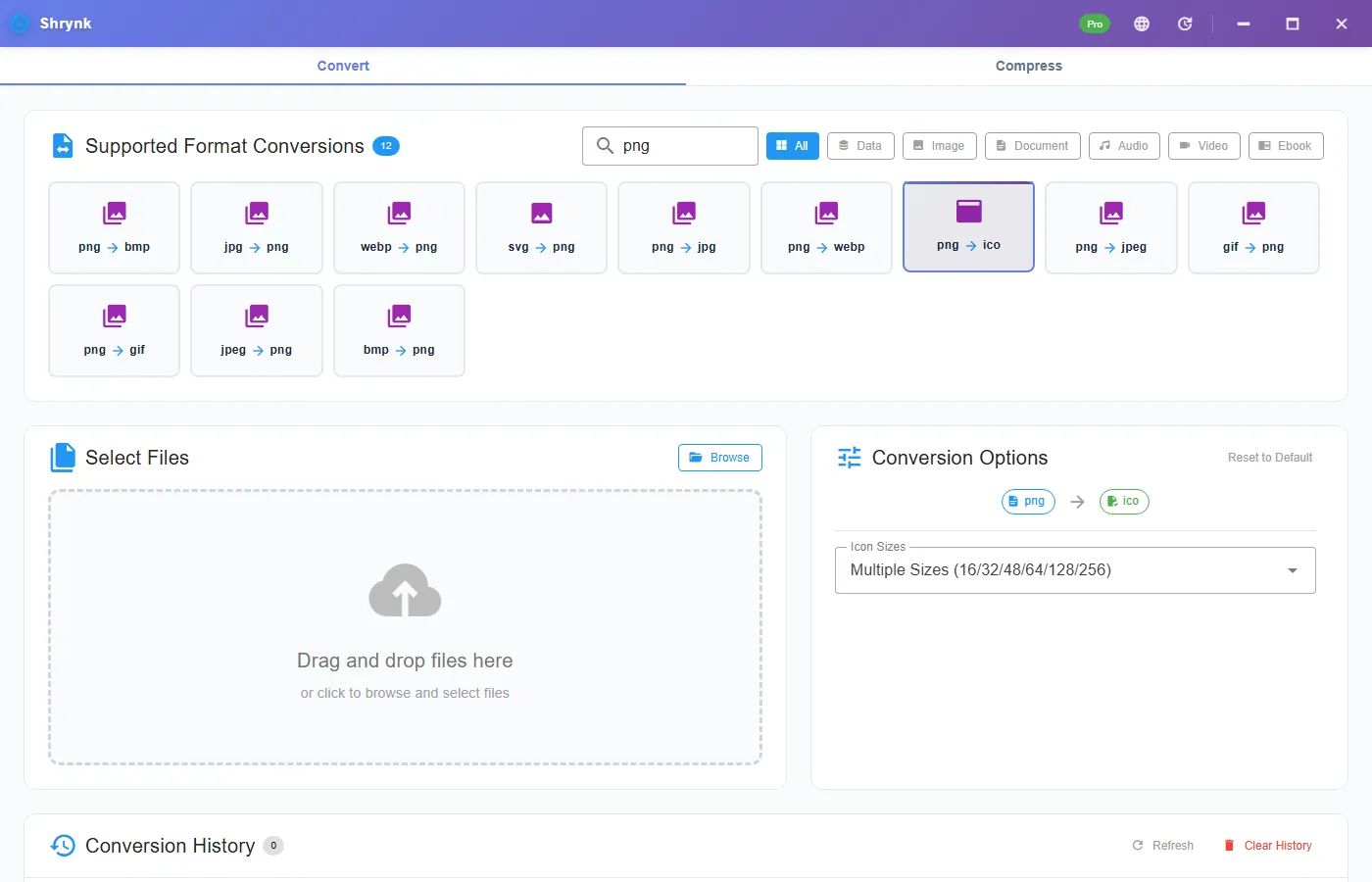Click Clear History
The image size is (1372, 882).
(x=1268, y=846)
